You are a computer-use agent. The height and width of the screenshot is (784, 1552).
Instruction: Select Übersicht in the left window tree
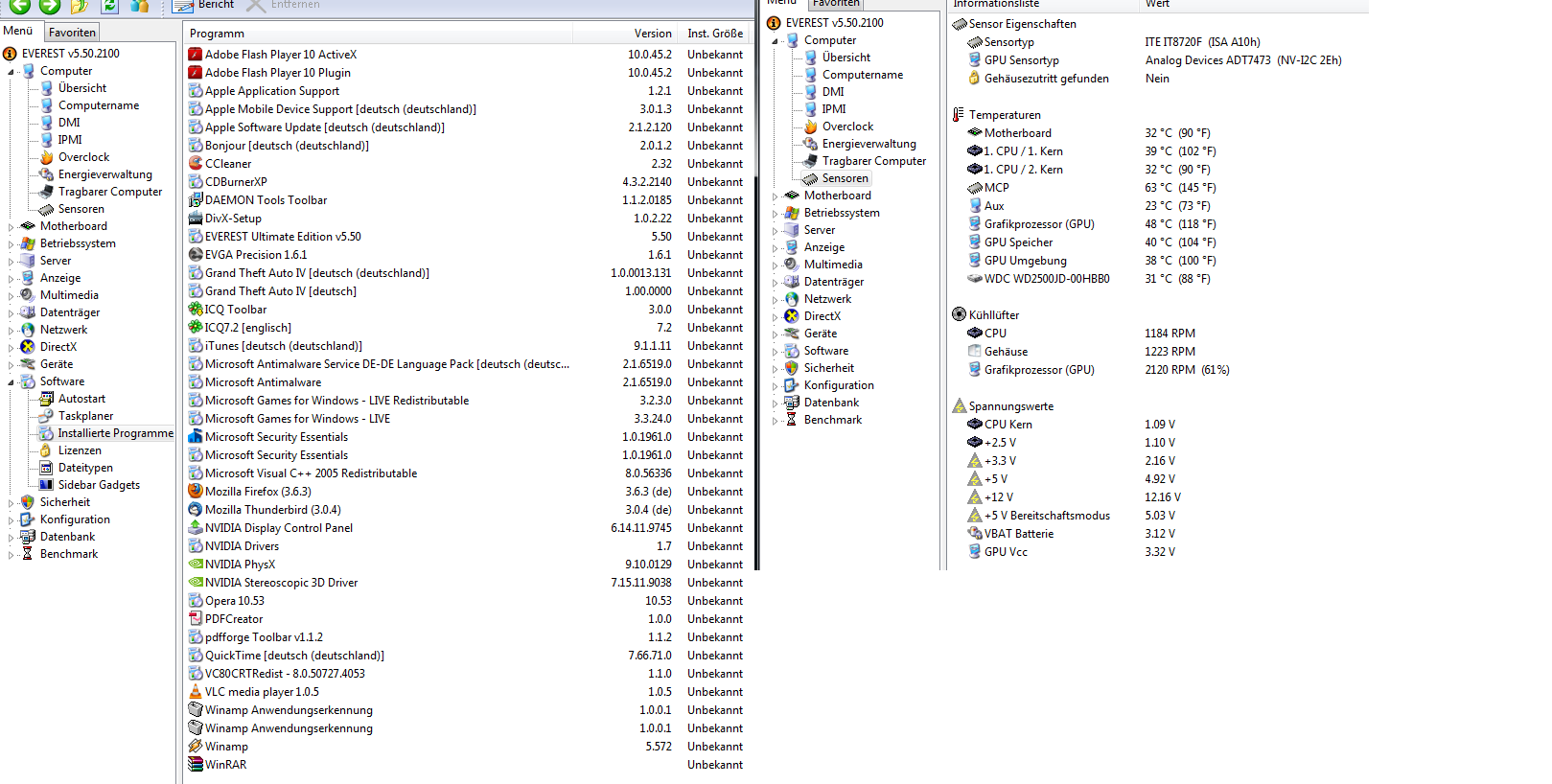82,88
